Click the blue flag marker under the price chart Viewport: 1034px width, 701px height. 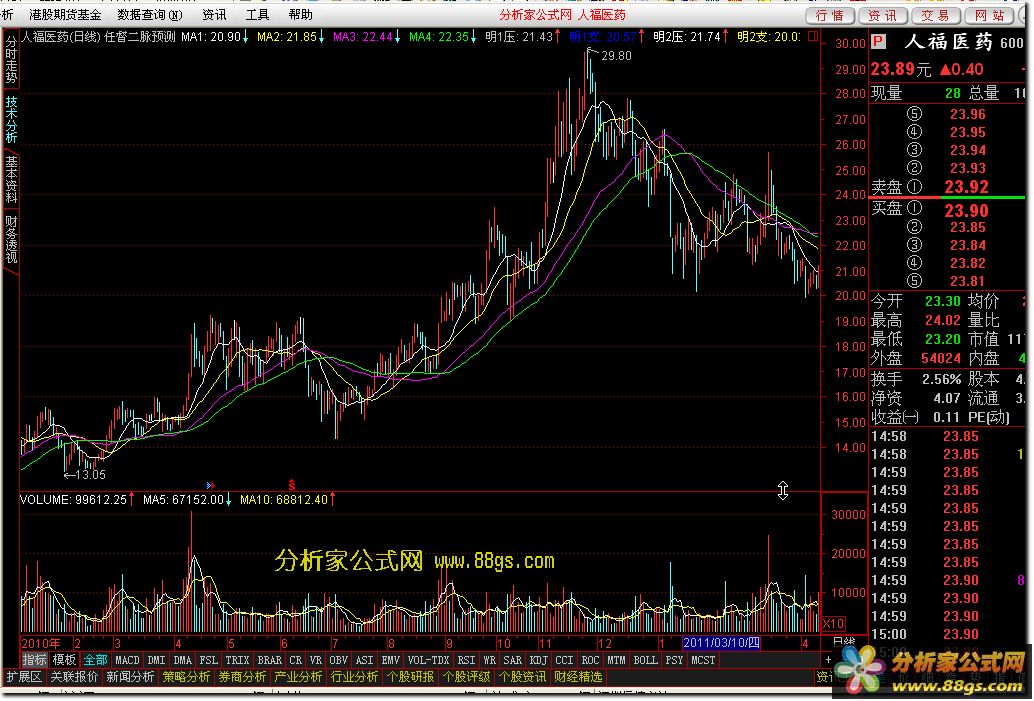[210, 485]
